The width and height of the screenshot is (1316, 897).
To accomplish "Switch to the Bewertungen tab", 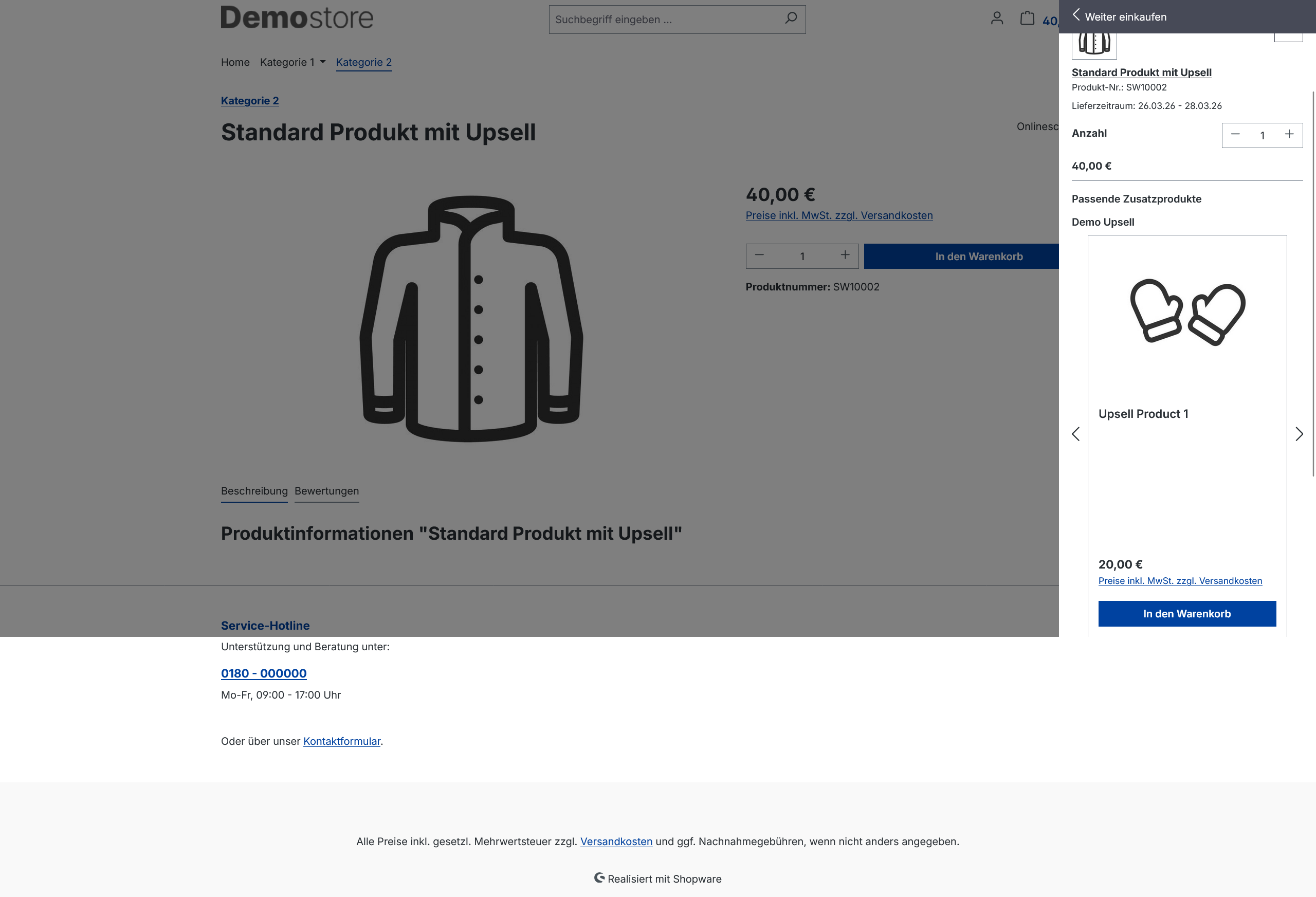I will pos(327,491).
